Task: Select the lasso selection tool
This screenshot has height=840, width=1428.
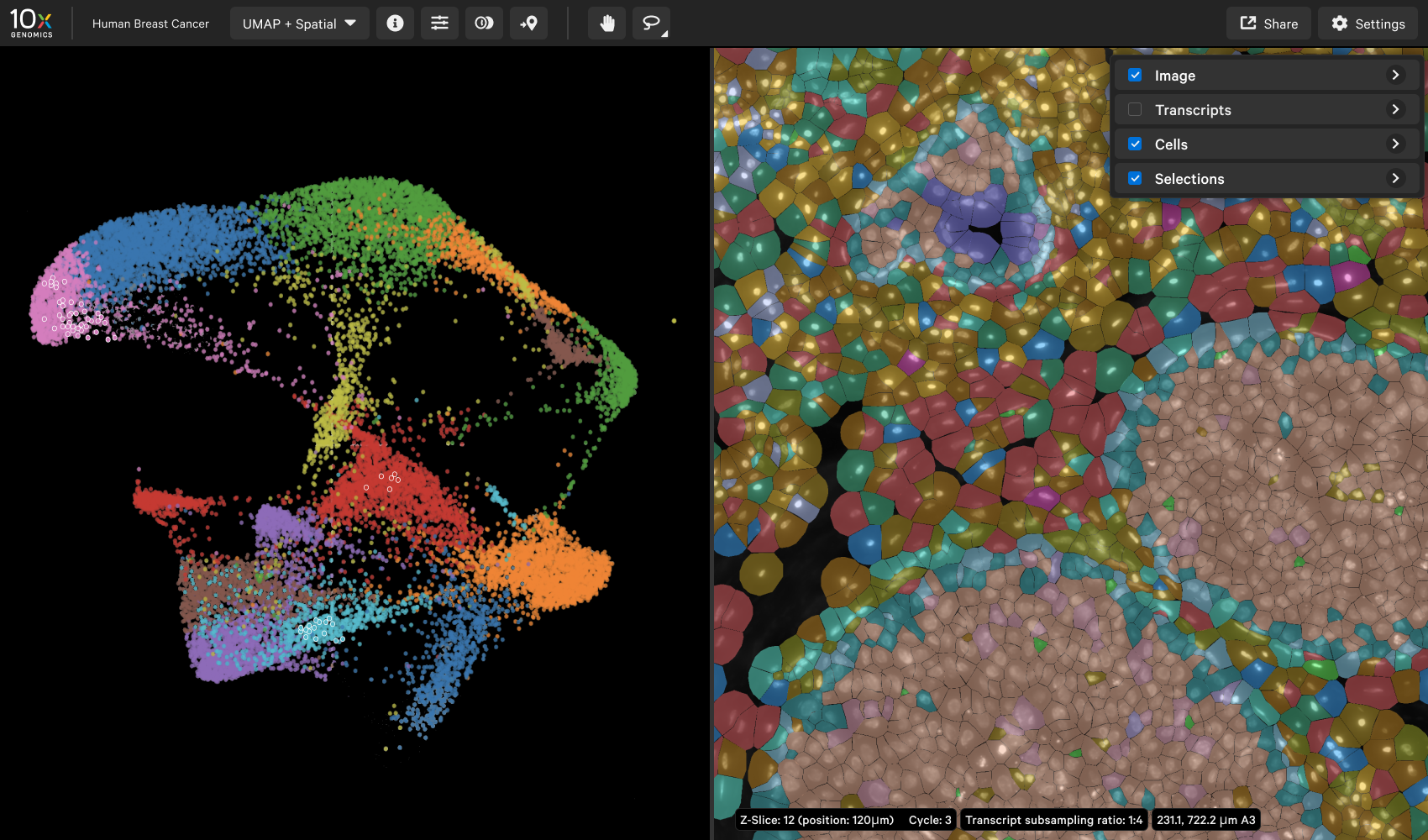Action: (x=651, y=24)
